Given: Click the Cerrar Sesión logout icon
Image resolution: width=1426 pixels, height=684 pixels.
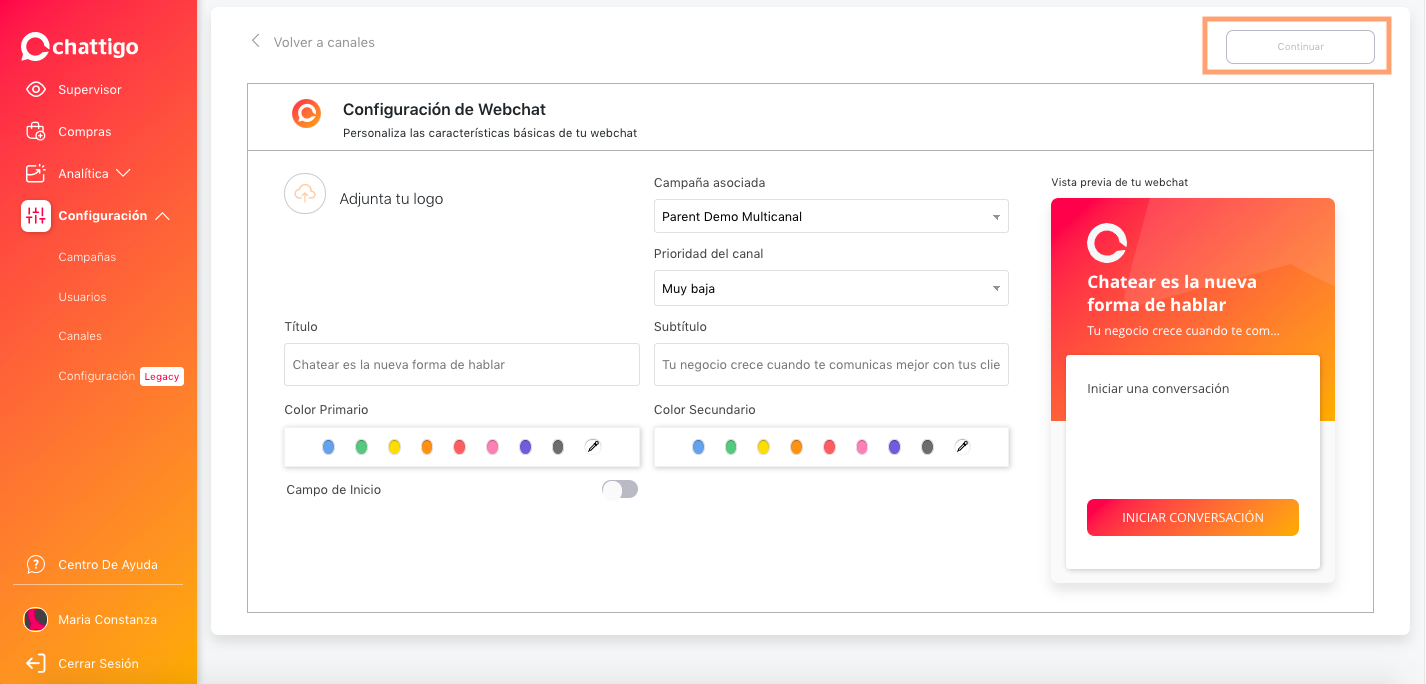Looking at the screenshot, I should pyautogui.click(x=36, y=664).
